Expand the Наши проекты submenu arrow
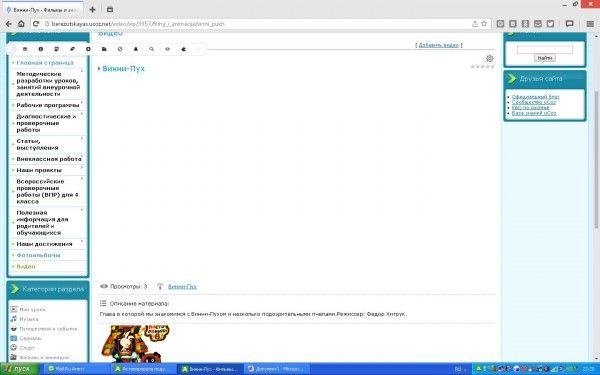Screen dimensions: 600x375 pos(82,168)
